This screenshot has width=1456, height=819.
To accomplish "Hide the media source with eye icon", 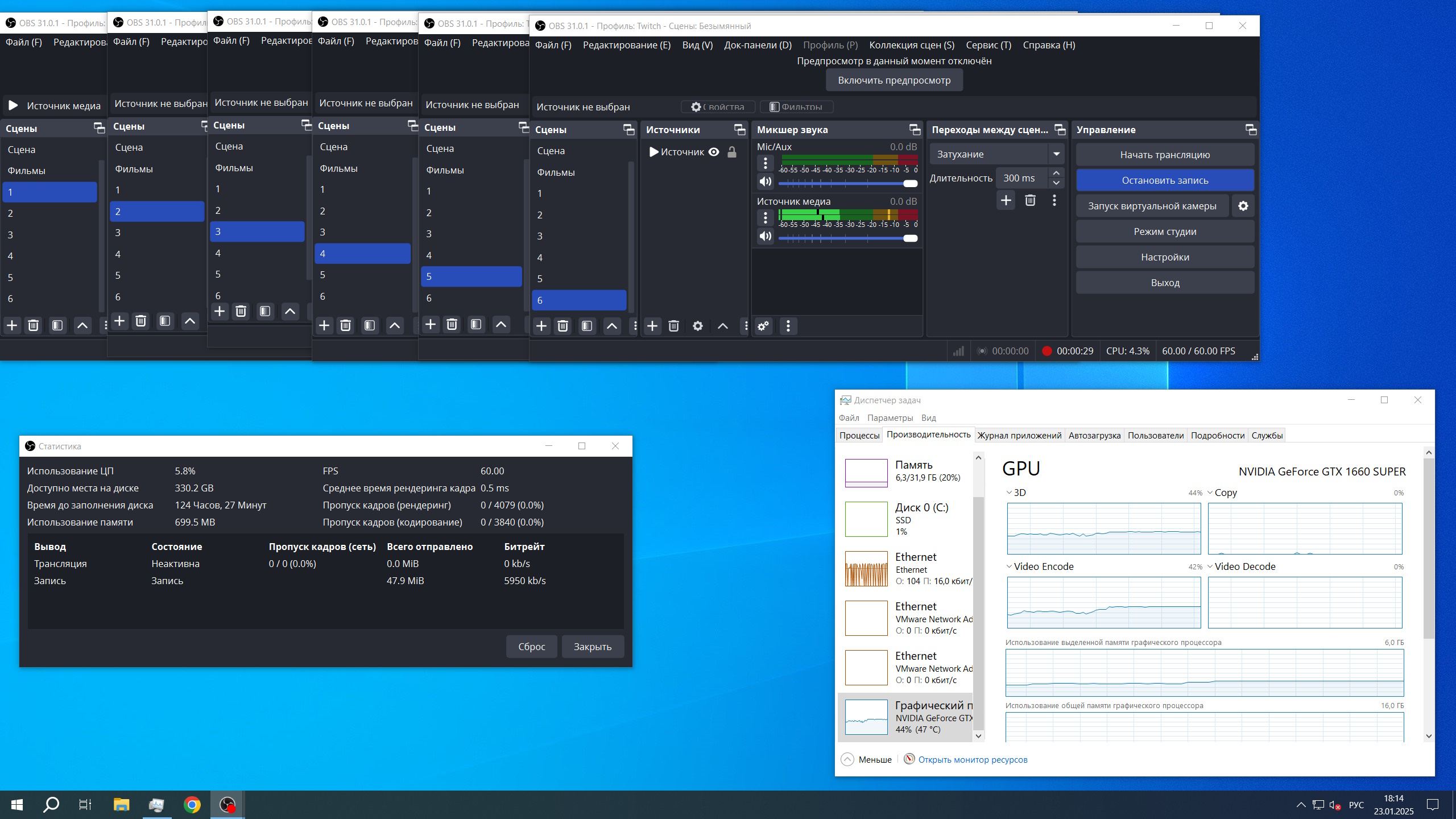I will [x=714, y=152].
